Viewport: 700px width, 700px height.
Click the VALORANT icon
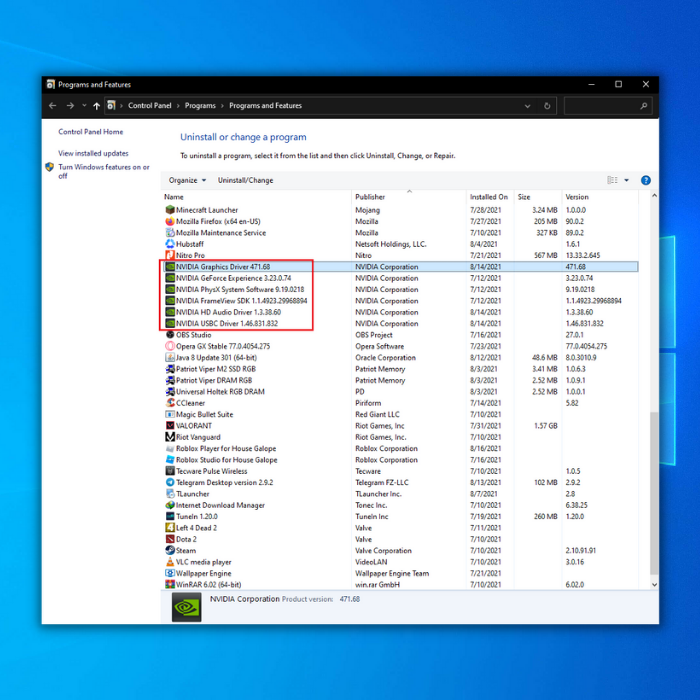[170, 425]
